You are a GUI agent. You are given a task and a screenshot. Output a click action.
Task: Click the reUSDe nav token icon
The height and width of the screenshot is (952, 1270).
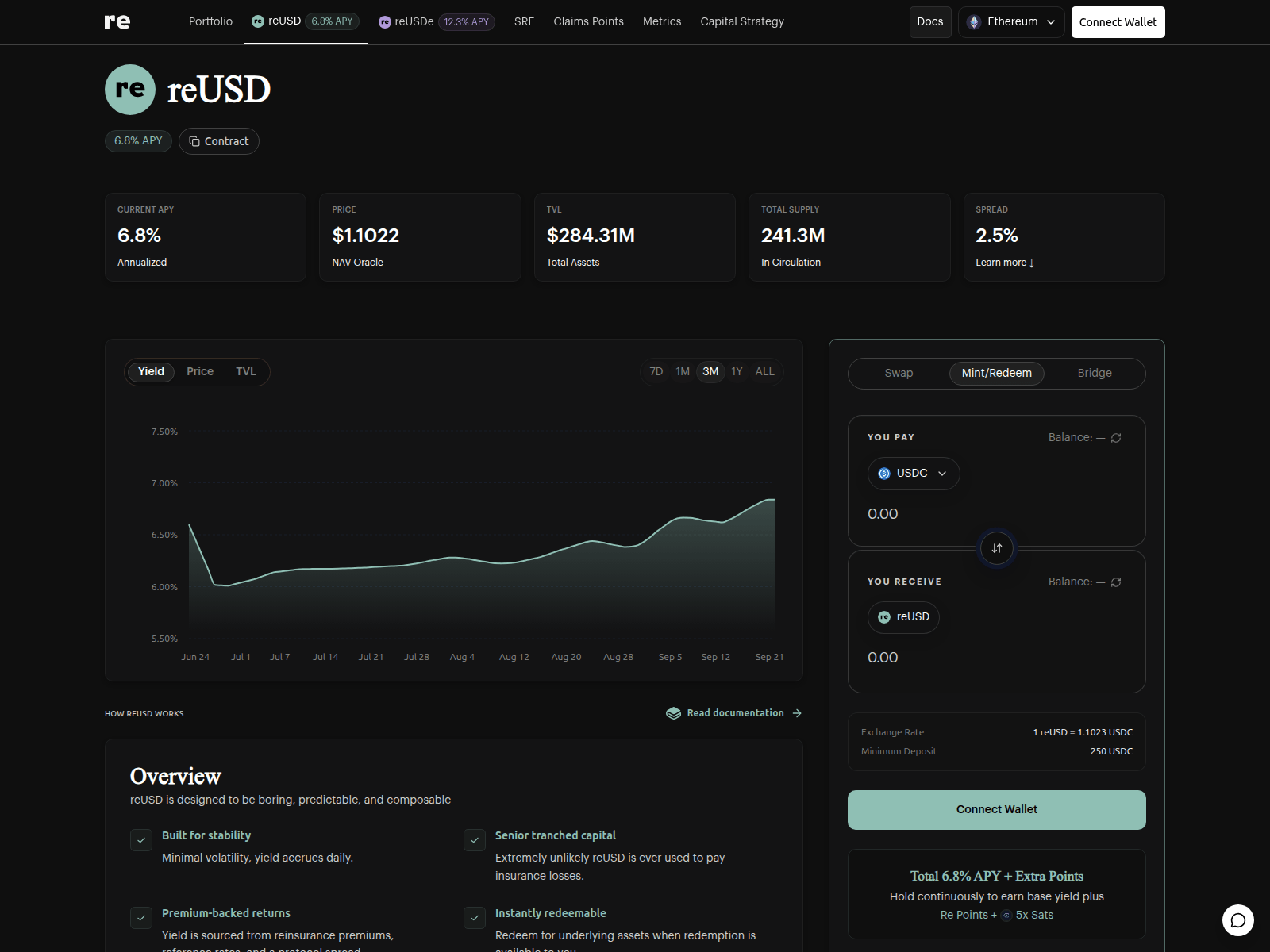click(385, 22)
